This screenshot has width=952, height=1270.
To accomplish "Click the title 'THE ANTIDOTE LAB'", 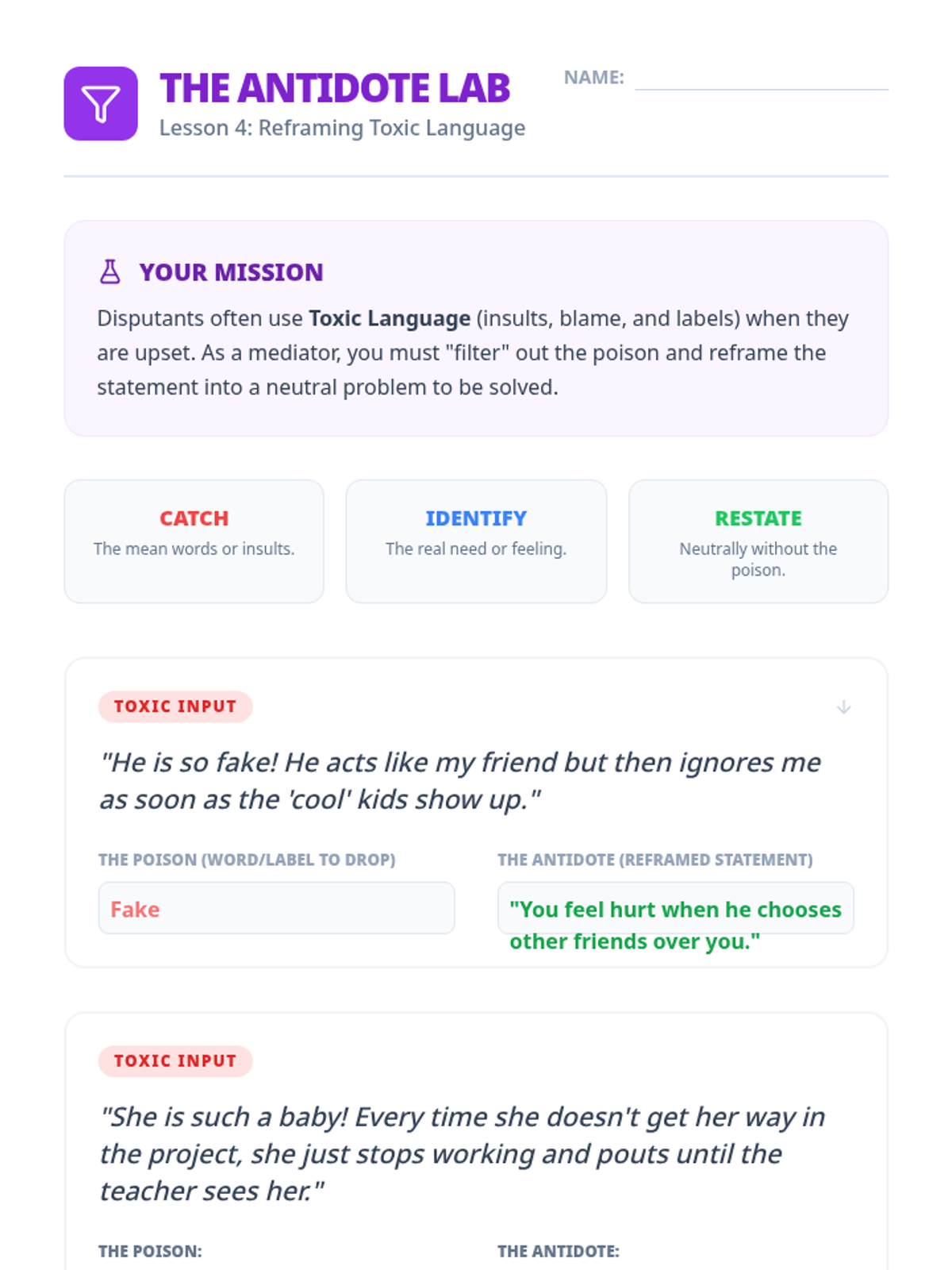I will [x=335, y=88].
